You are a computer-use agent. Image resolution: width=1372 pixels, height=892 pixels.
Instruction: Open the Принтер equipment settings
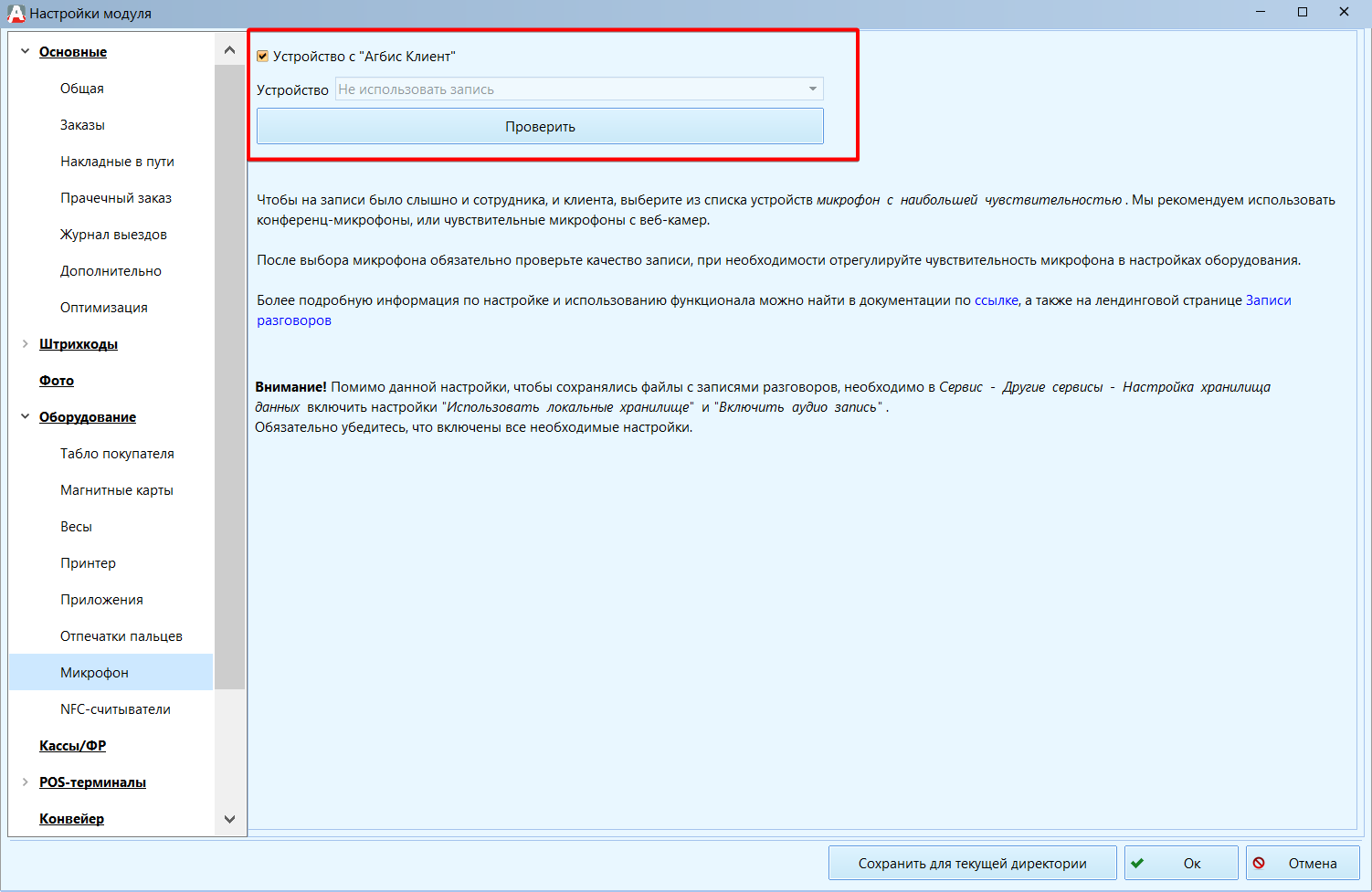(x=88, y=563)
